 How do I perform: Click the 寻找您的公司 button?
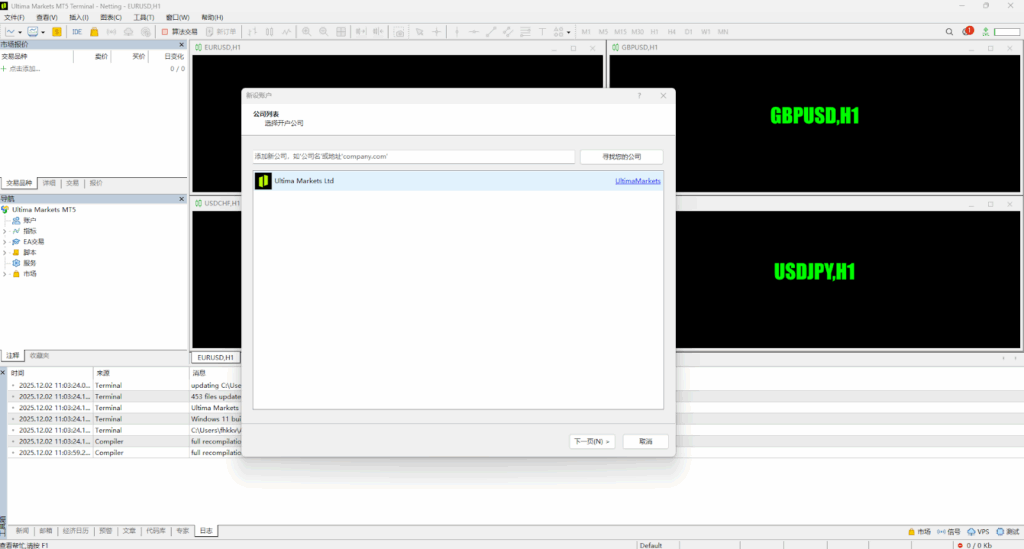[x=621, y=157]
